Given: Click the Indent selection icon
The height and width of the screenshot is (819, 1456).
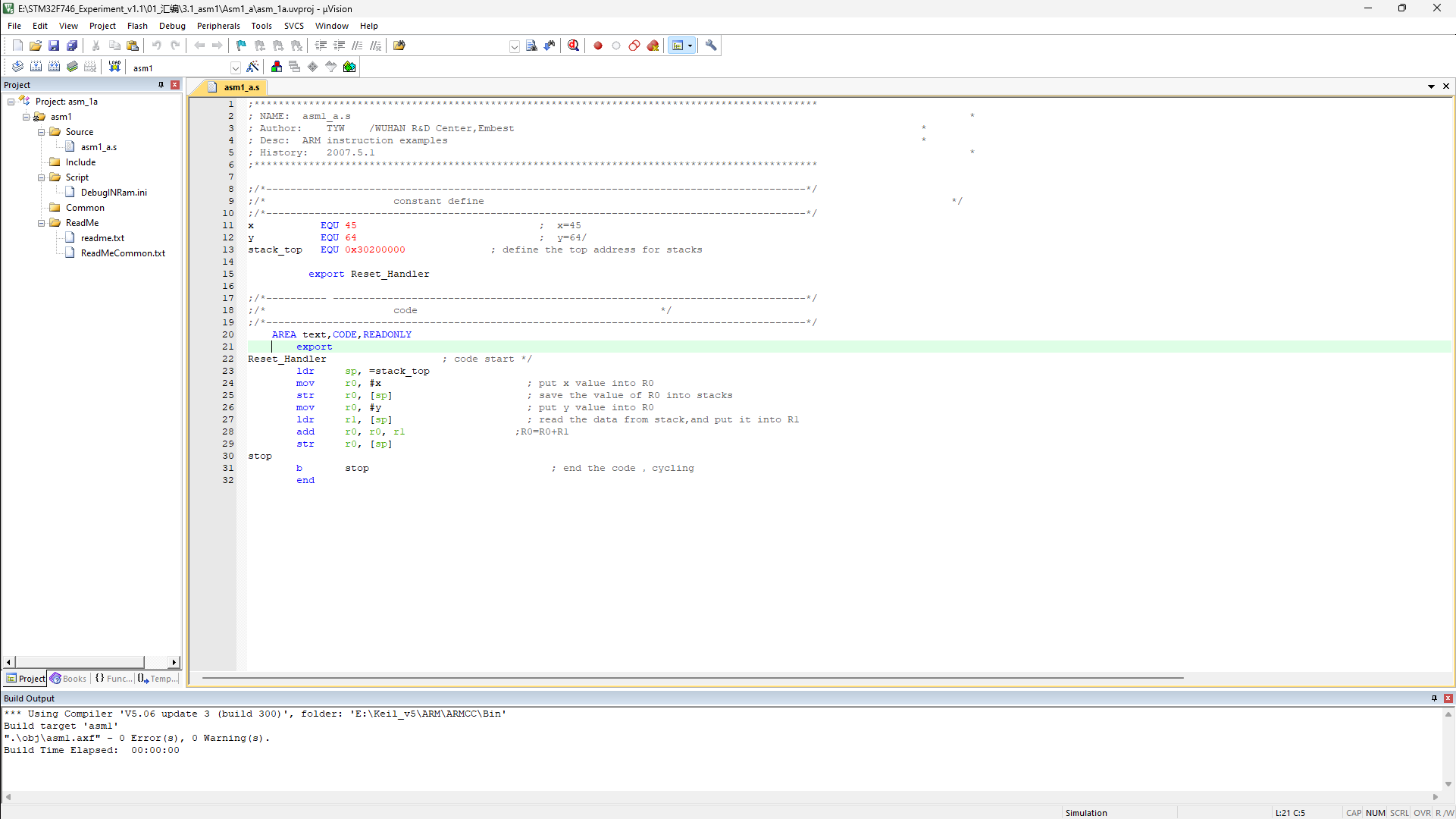Looking at the screenshot, I should point(321,45).
